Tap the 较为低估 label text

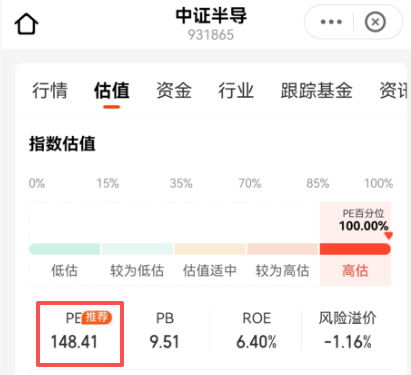coord(137,270)
